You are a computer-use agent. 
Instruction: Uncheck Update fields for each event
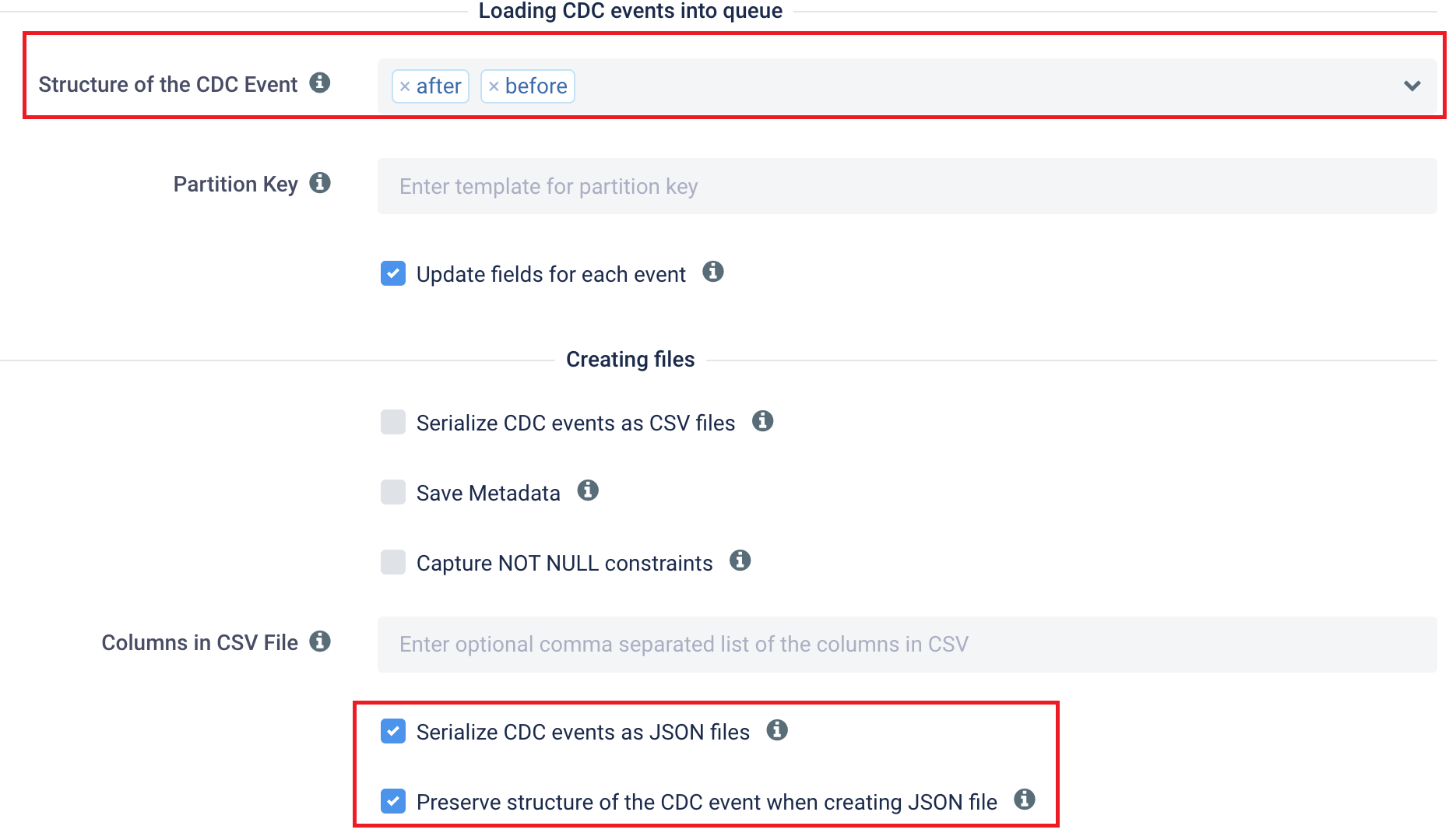(x=393, y=273)
